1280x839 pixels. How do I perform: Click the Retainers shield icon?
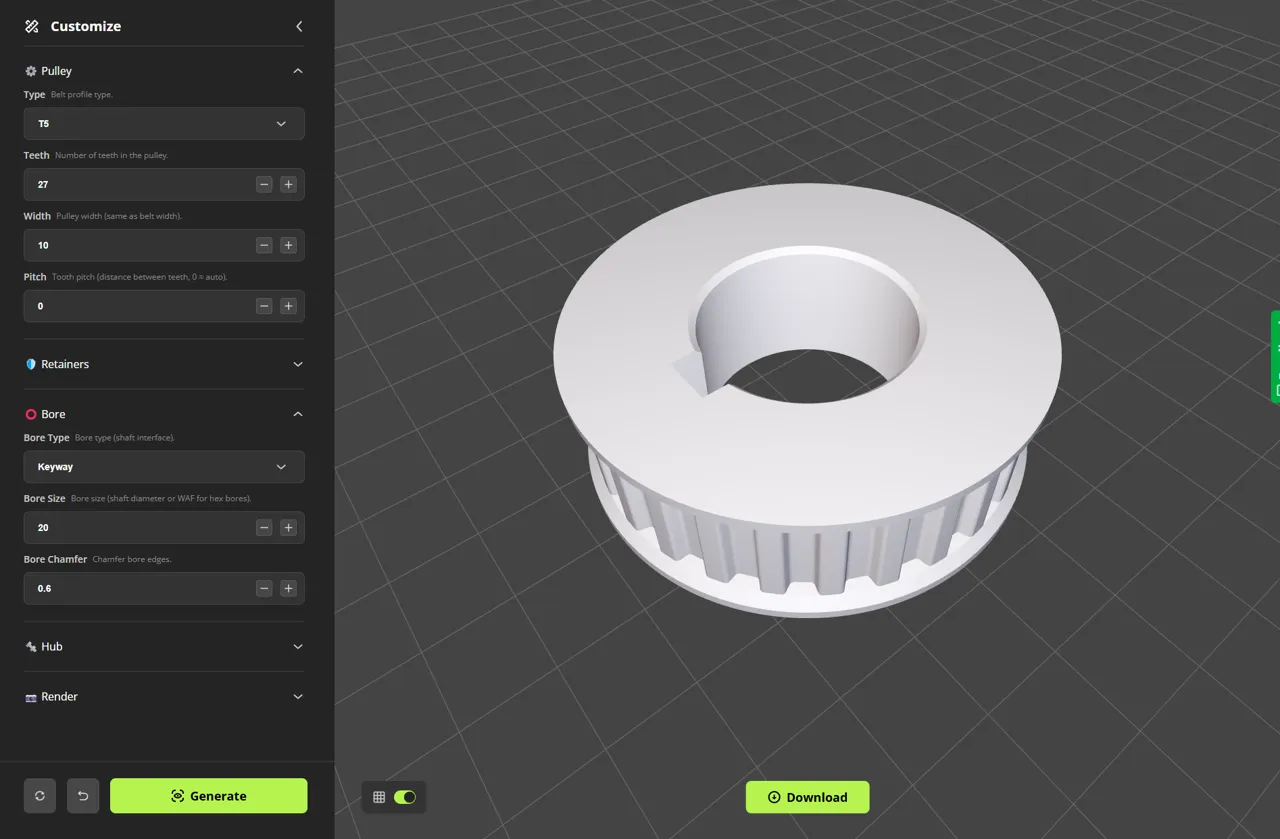[x=31, y=364]
